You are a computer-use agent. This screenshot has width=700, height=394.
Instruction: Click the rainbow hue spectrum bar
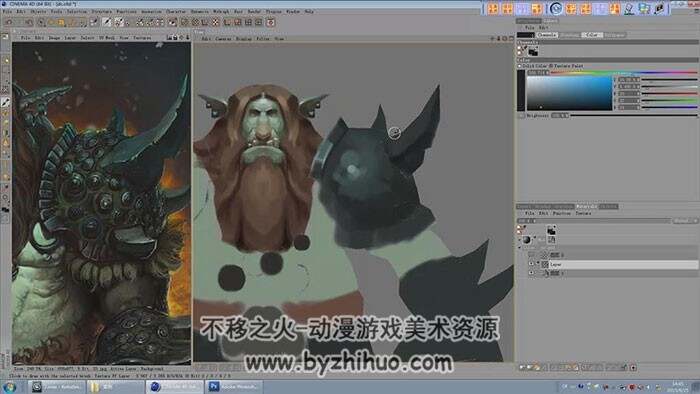coord(624,72)
